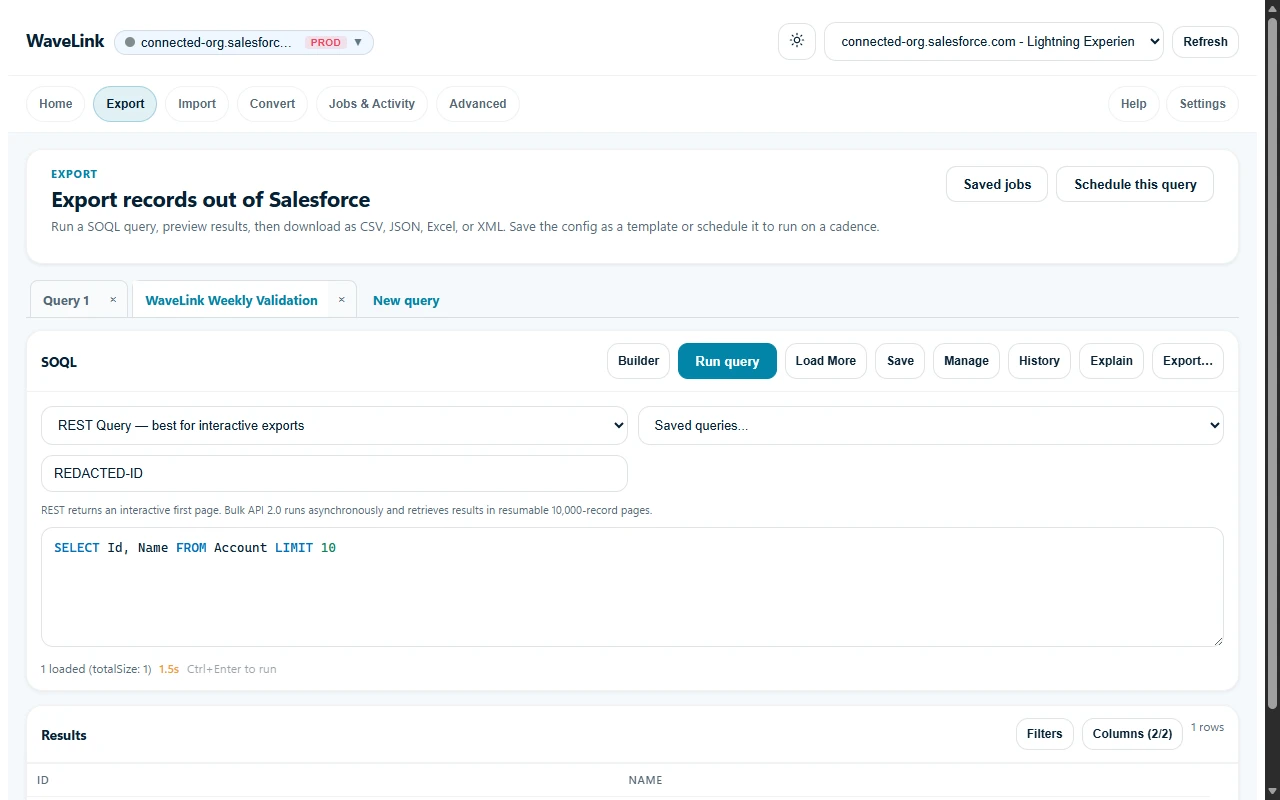Save the current query
Viewport: 1280px width, 800px height.
point(900,361)
